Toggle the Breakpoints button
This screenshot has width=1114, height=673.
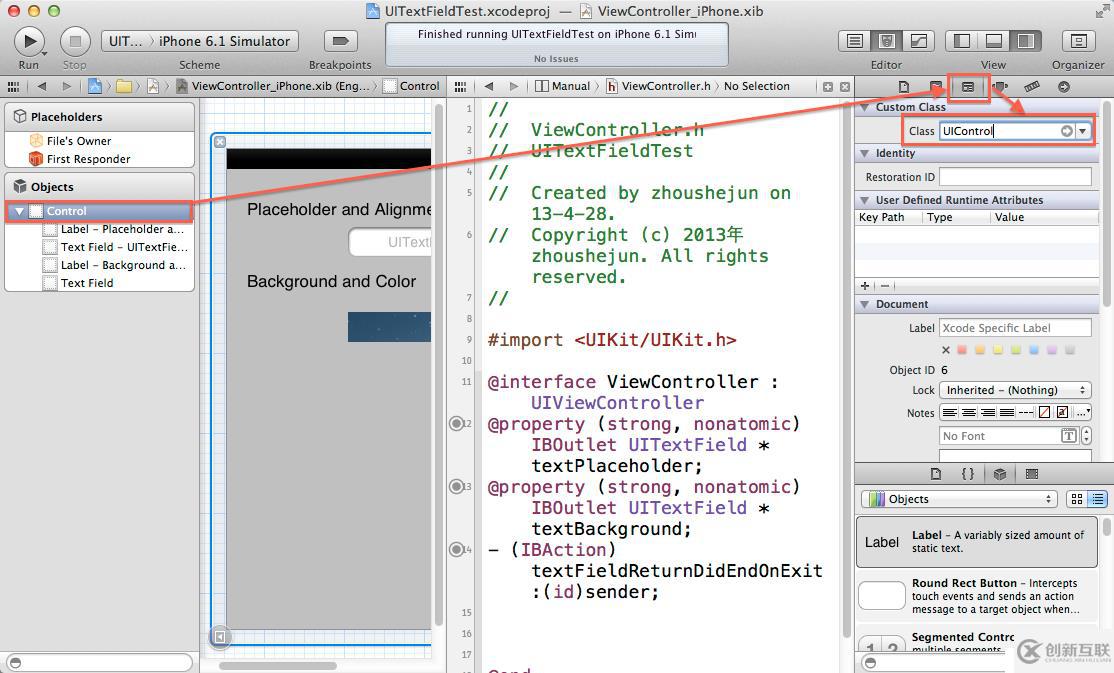point(341,41)
